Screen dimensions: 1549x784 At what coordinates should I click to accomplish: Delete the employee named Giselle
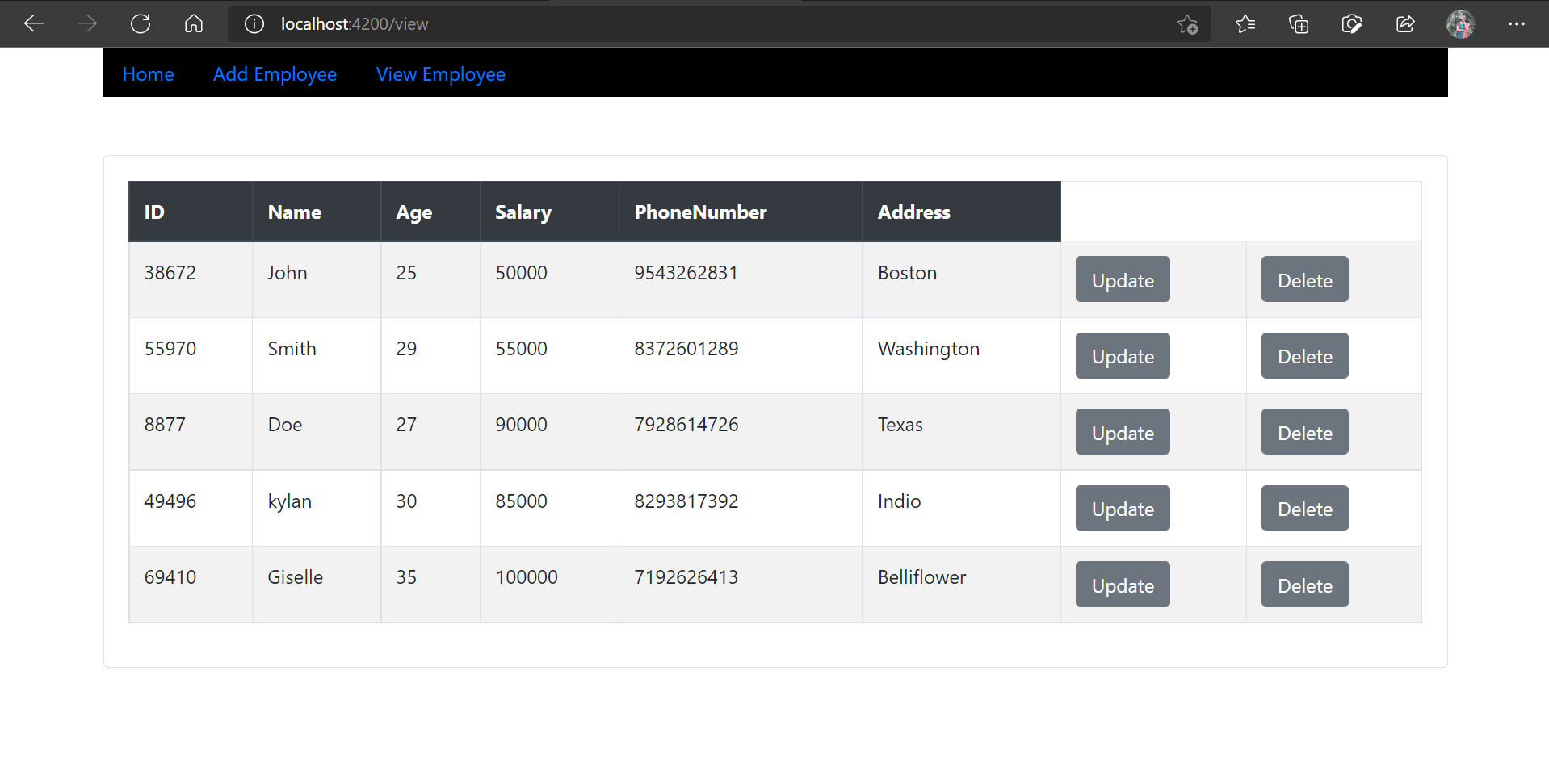click(1303, 584)
